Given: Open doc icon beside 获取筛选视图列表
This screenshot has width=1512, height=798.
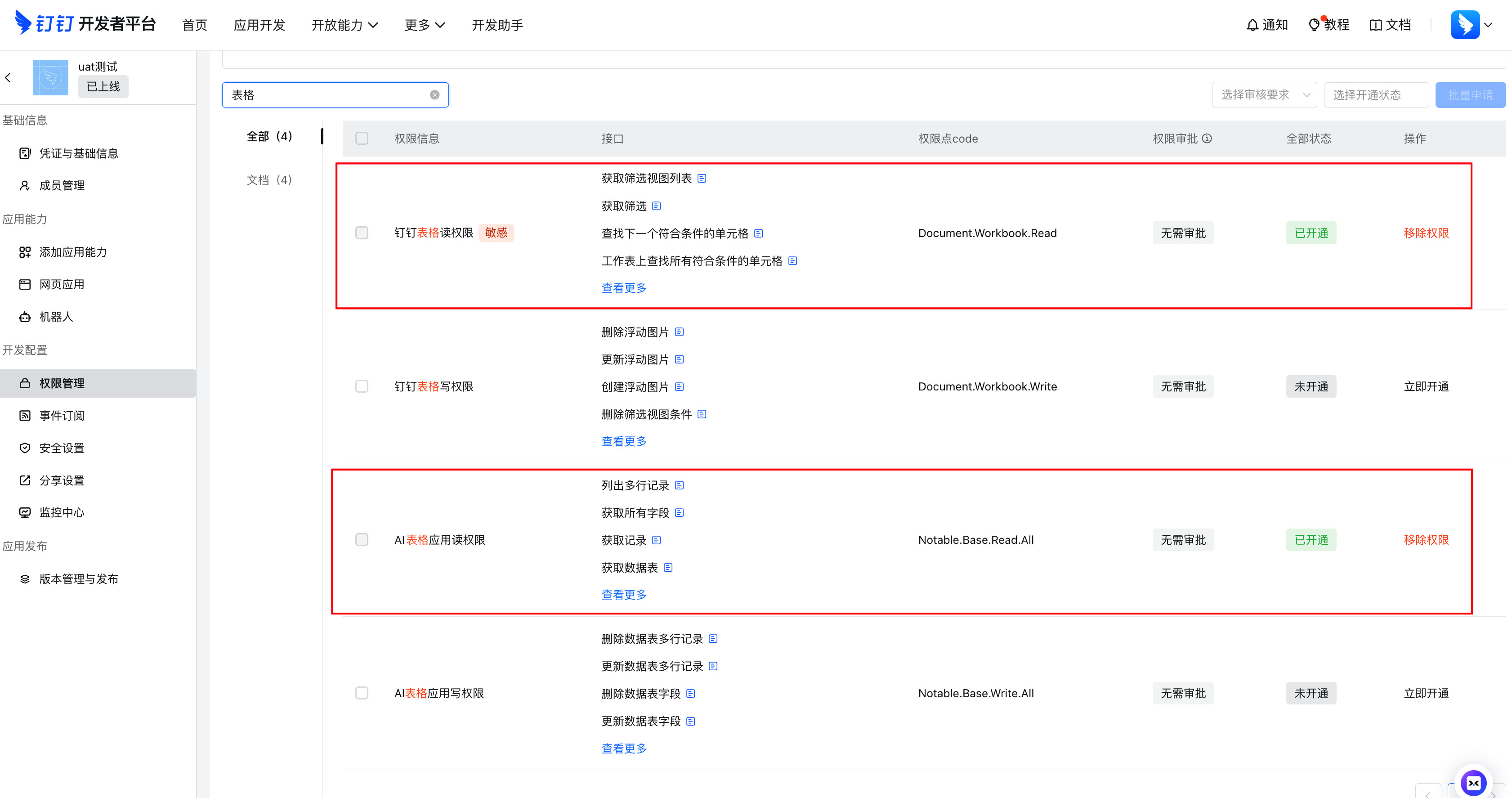Looking at the screenshot, I should click(702, 179).
